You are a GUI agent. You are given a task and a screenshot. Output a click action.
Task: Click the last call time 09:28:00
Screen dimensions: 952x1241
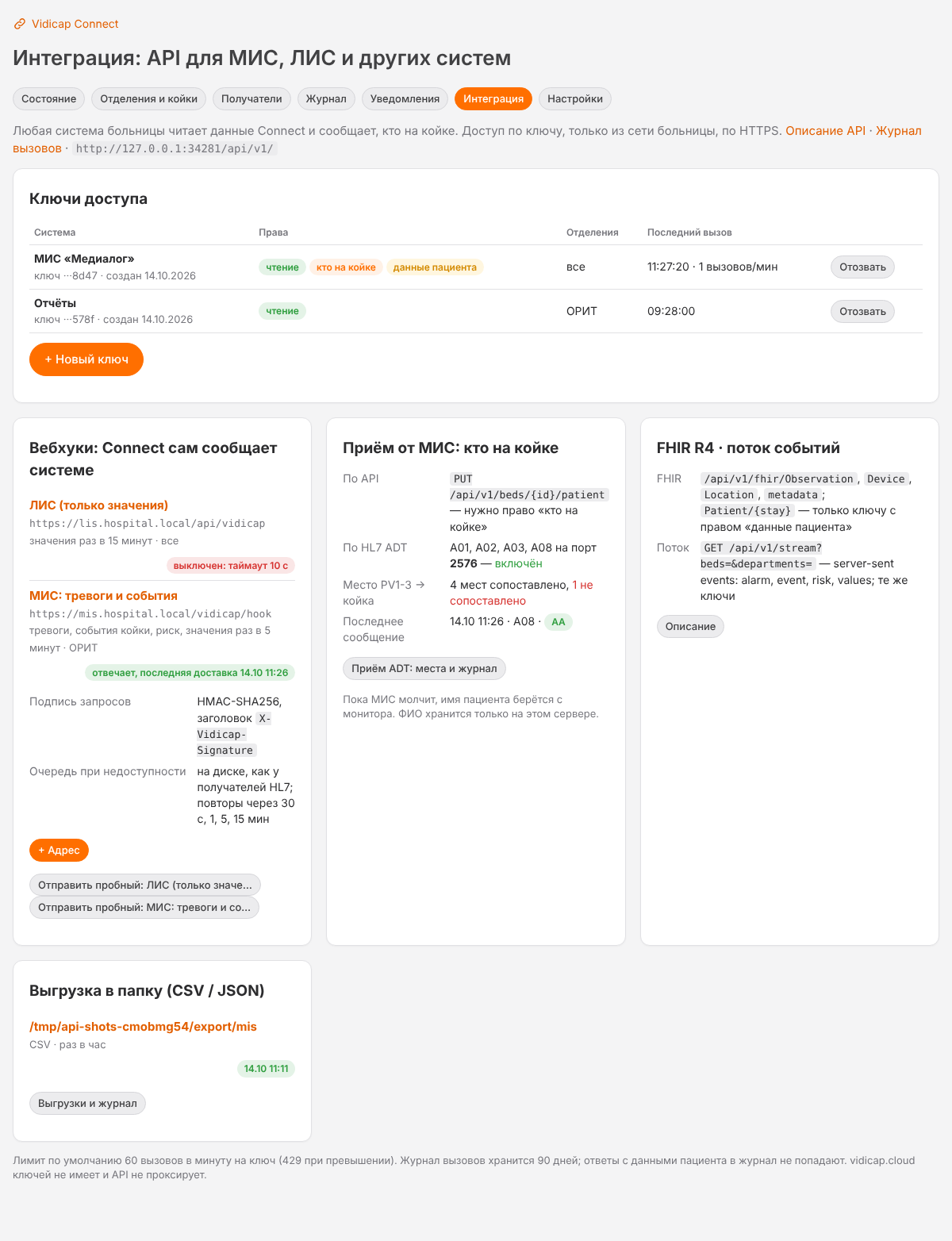(671, 311)
